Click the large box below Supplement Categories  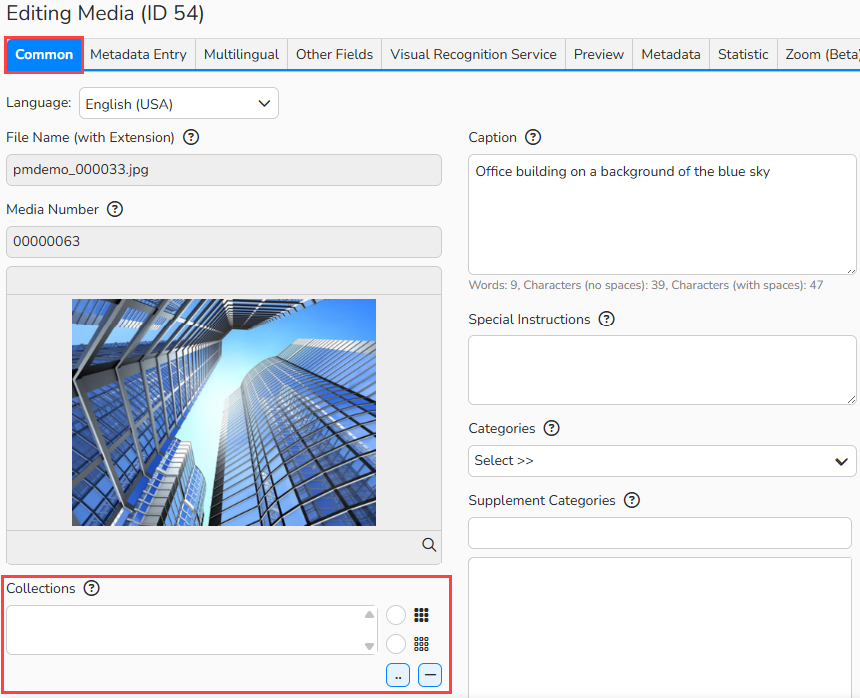tap(660, 628)
